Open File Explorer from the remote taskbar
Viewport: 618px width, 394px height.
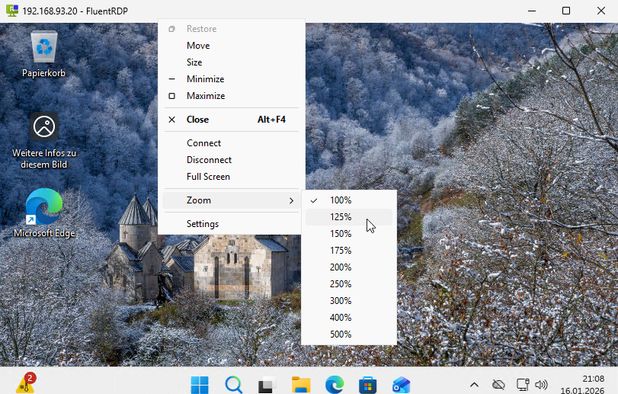[301, 385]
